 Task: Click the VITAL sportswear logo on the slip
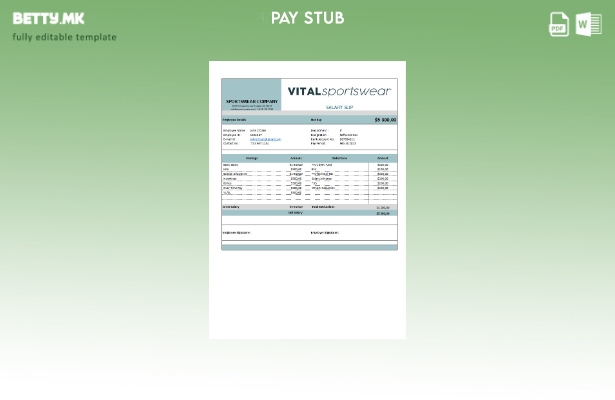click(x=339, y=91)
